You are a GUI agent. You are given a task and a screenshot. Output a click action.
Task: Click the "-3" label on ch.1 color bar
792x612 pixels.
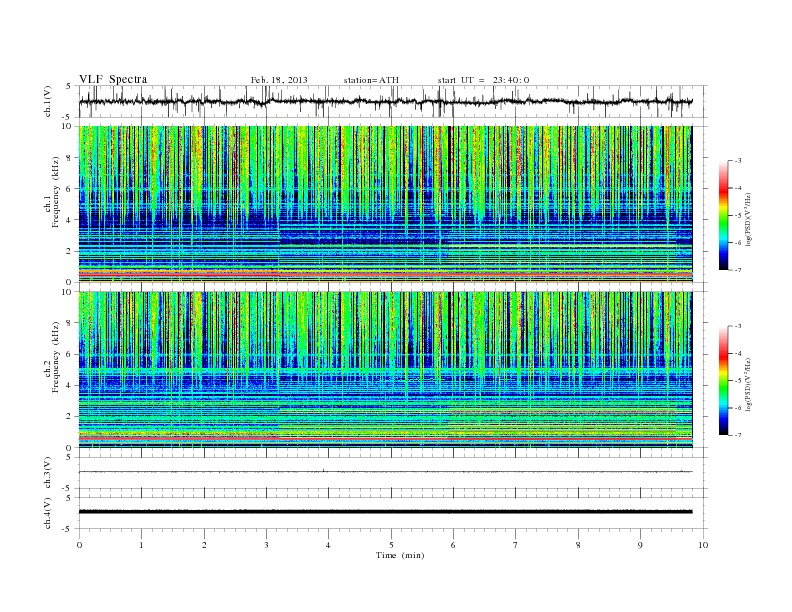tap(738, 161)
